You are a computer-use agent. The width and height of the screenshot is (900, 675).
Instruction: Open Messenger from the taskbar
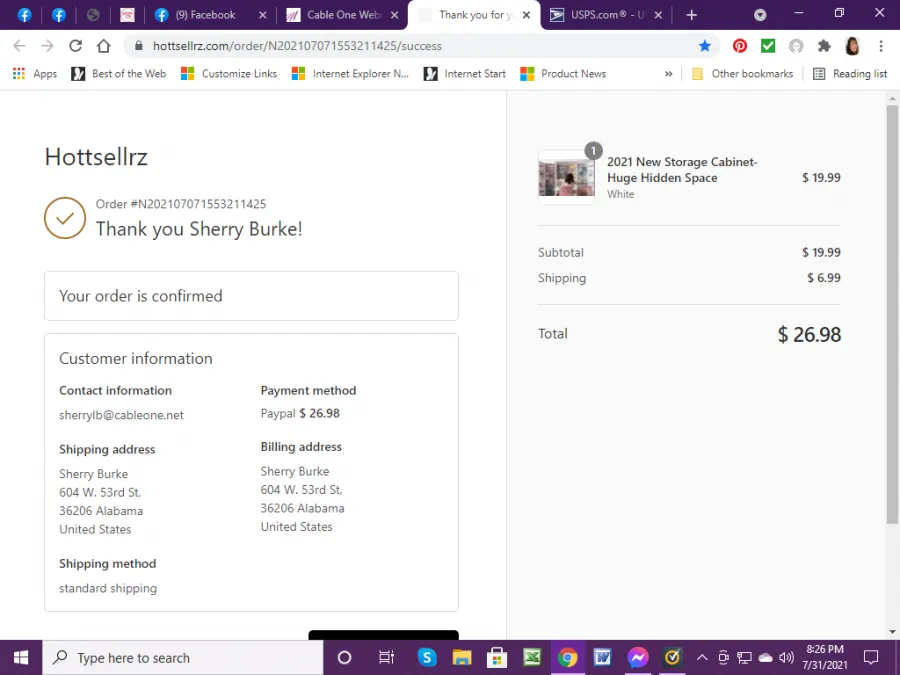pos(638,658)
